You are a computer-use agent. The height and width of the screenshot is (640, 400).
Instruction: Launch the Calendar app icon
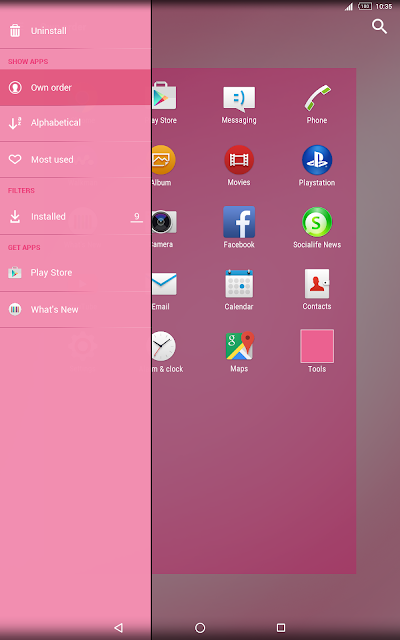tap(239, 284)
